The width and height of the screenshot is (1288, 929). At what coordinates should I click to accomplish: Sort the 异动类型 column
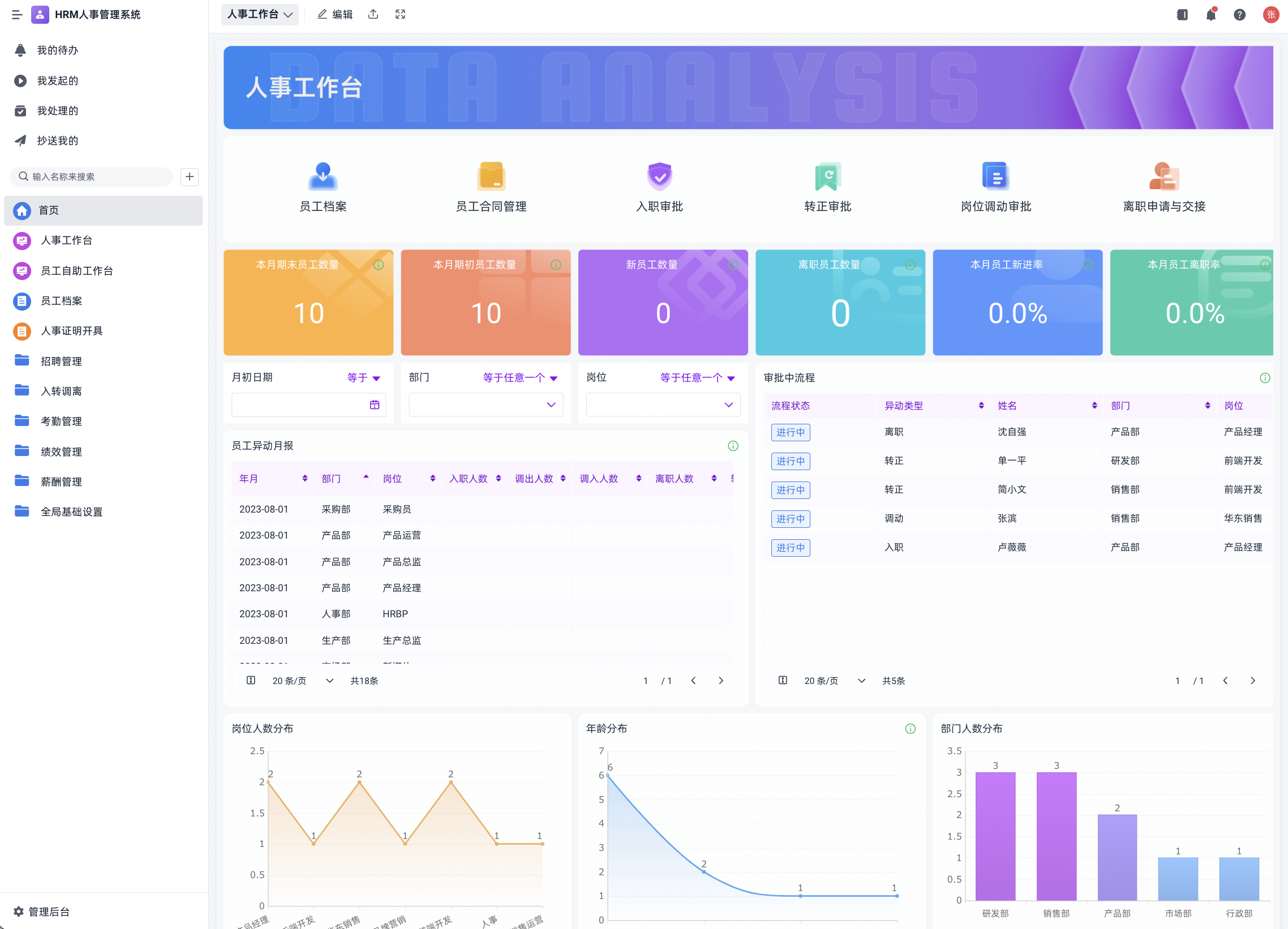tap(981, 406)
